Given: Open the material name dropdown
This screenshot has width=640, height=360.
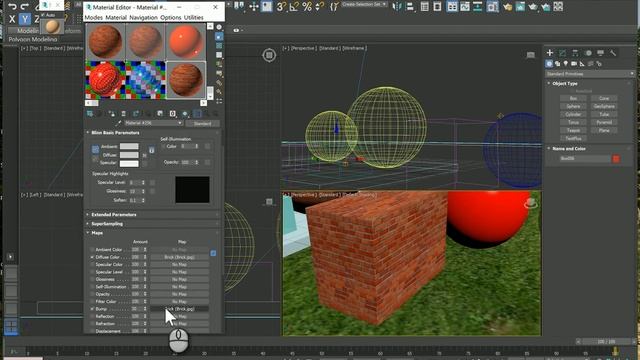Looking at the screenshot, I should coord(180,123).
